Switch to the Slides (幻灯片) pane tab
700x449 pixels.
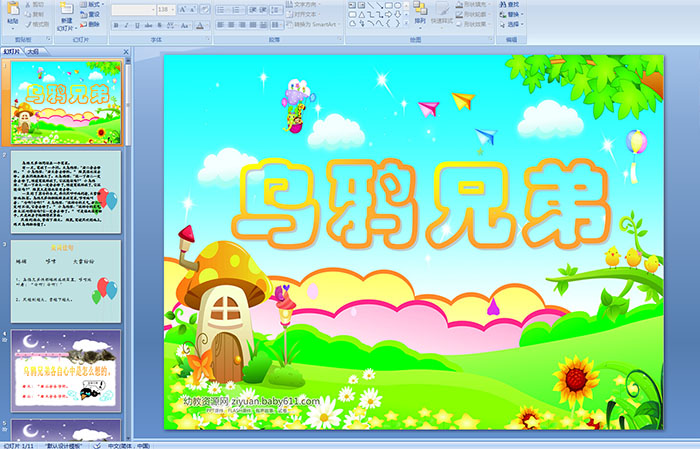coord(11,52)
